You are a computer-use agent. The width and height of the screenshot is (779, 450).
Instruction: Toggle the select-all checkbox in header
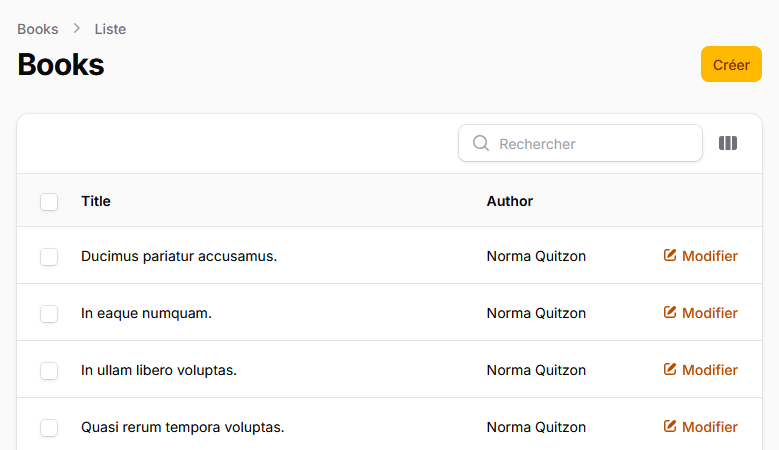(x=49, y=202)
